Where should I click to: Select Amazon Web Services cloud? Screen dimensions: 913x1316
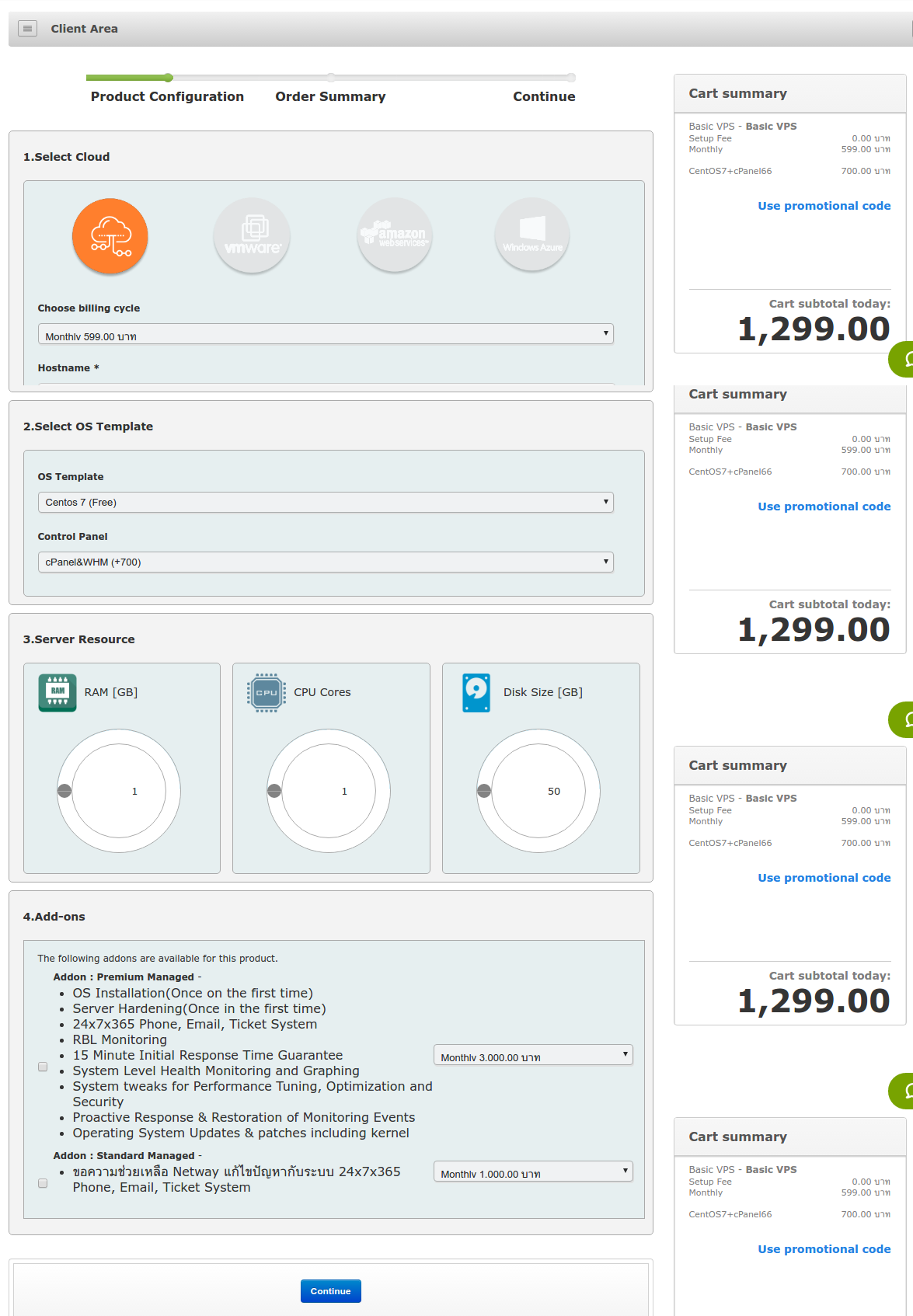pos(394,235)
